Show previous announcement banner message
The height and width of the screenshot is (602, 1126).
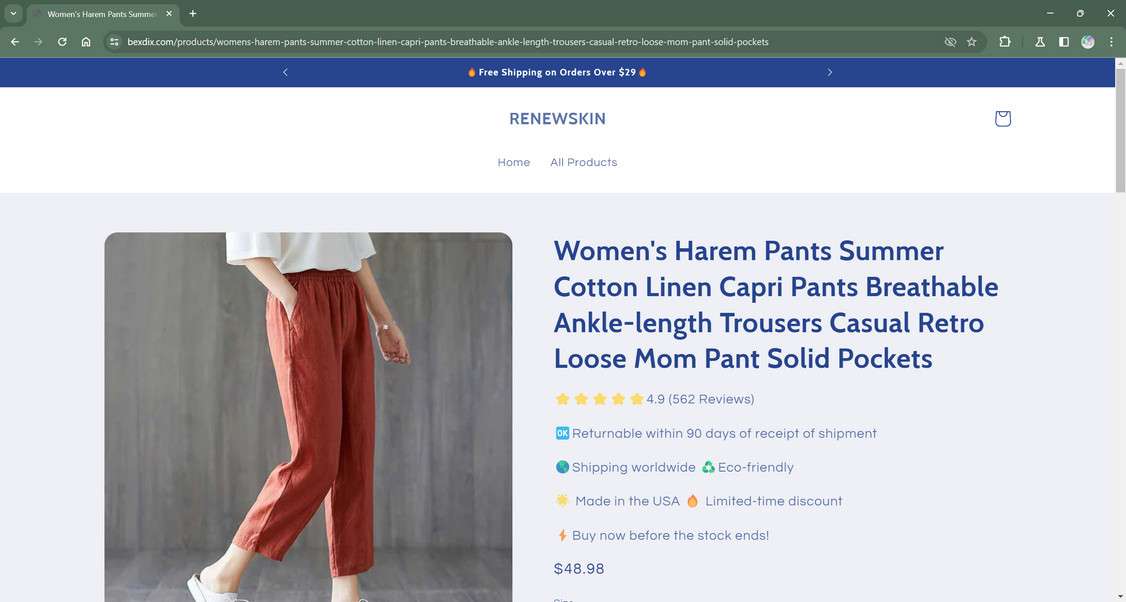coord(285,72)
